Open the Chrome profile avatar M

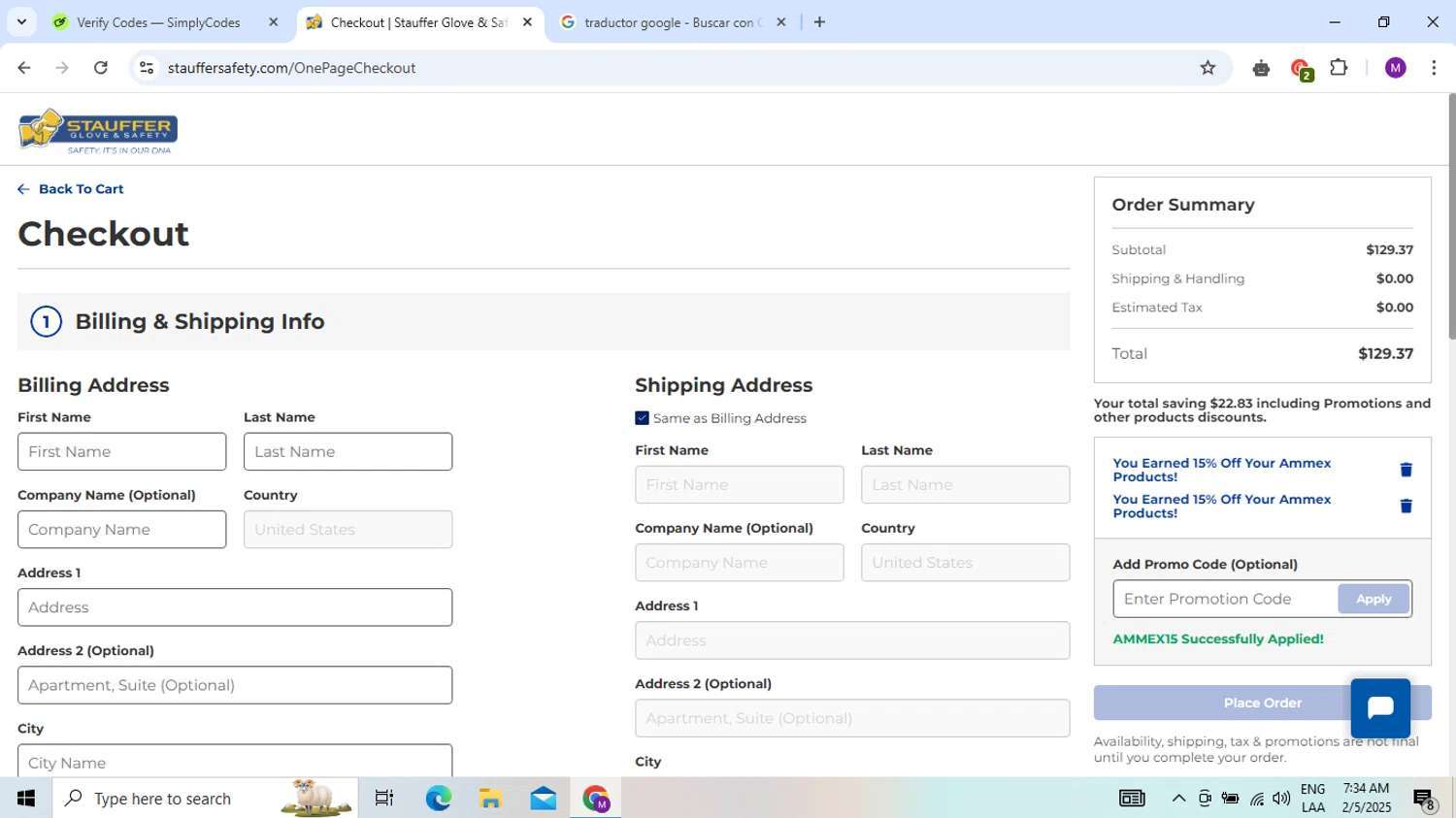pyautogui.click(x=1395, y=68)
